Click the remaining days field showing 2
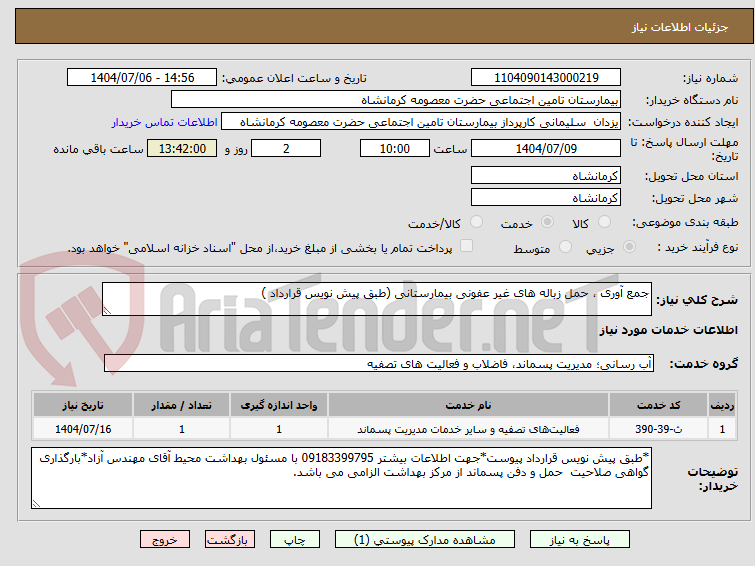The image size is (755, 566). point(286,148)
